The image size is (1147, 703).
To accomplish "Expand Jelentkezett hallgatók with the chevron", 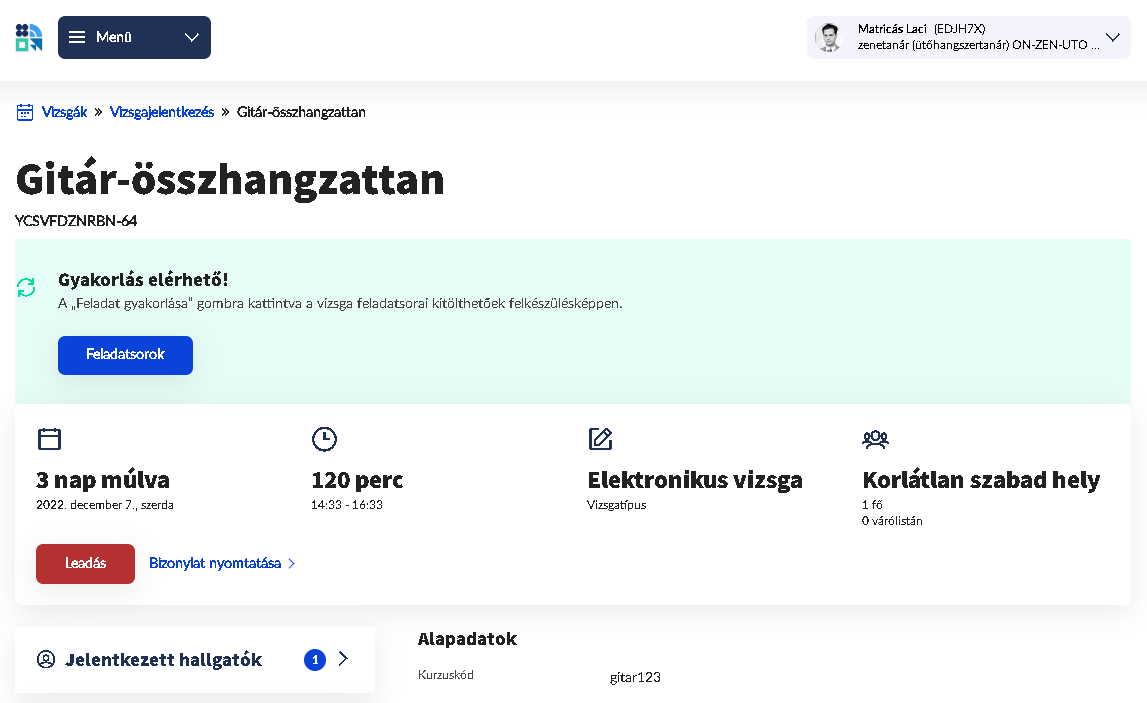I will coord(343,659).
